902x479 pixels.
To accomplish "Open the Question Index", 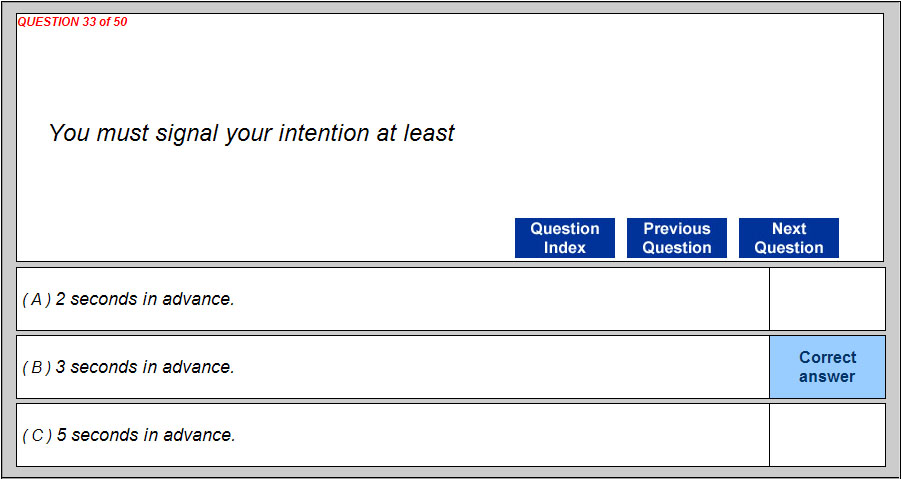I will (x=564, y=238).
